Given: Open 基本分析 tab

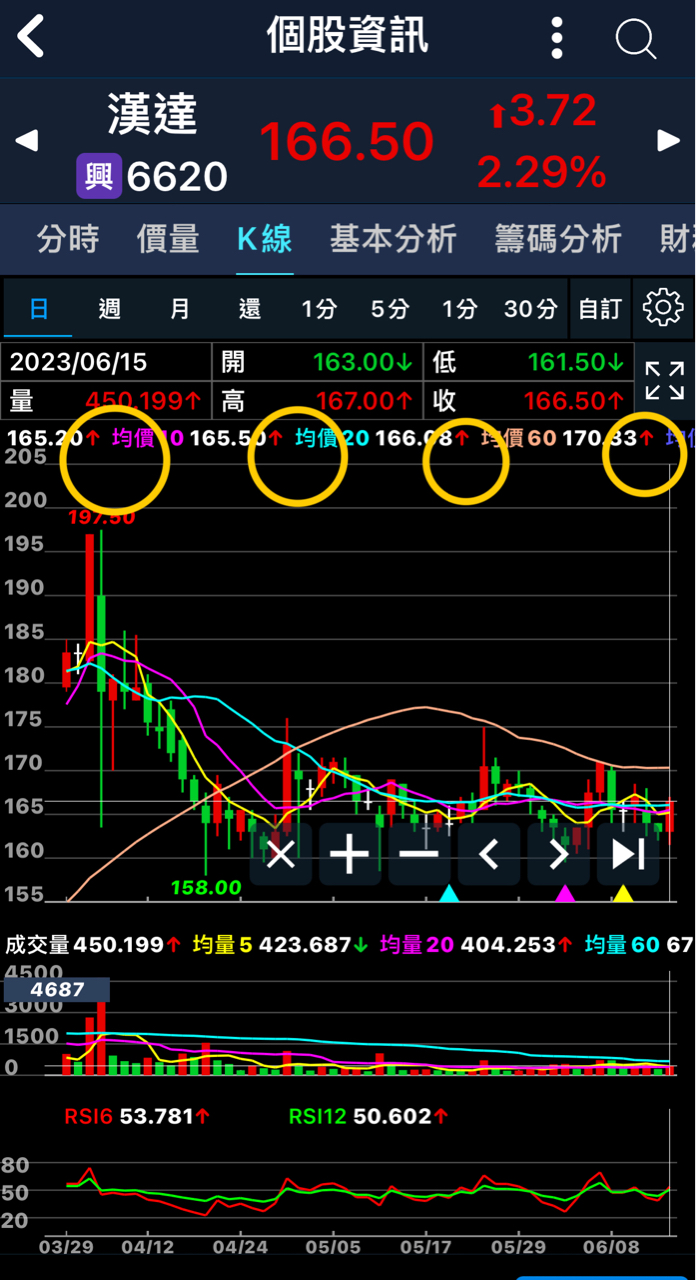Looking at the screenshot, I should (393, 239).
